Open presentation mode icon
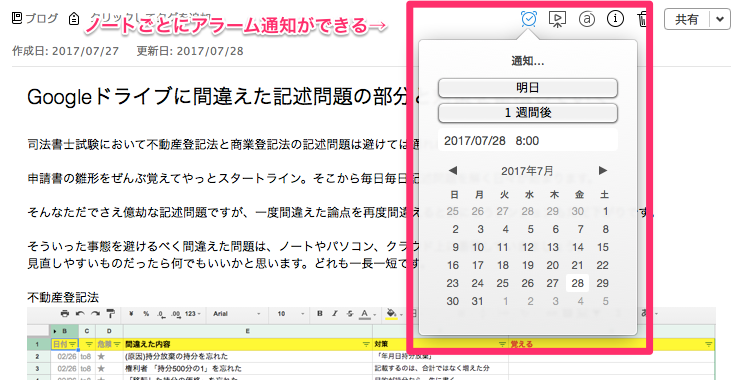This screenshot has height=380, width=732. pos(557,19)
